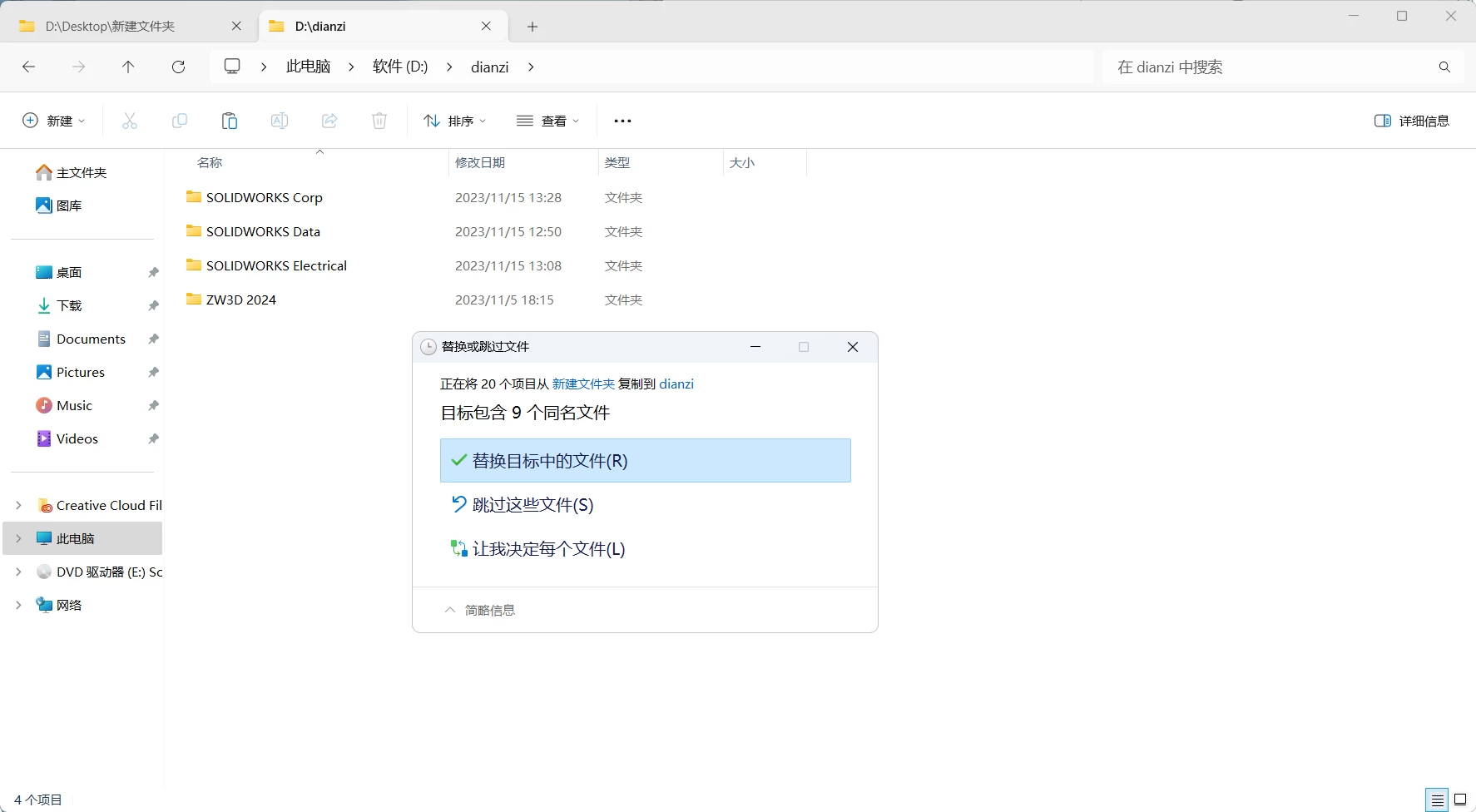The width and height of the screenshot is (1476, 812).
Task: Go up one folder with up arrow
Action: pyautogui.click(x=128, y=67)
